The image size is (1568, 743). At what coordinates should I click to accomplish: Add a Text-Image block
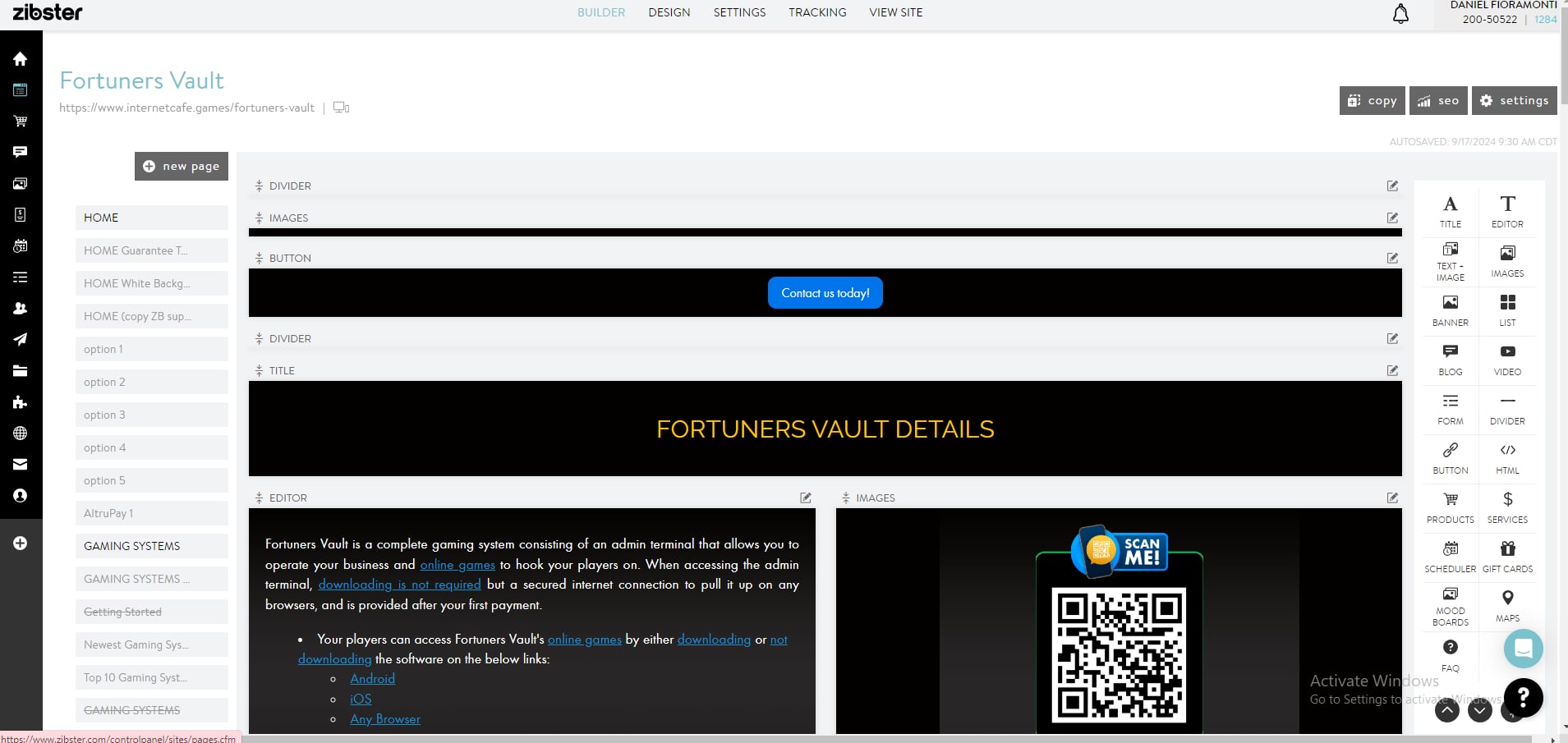coord(1451,261)
